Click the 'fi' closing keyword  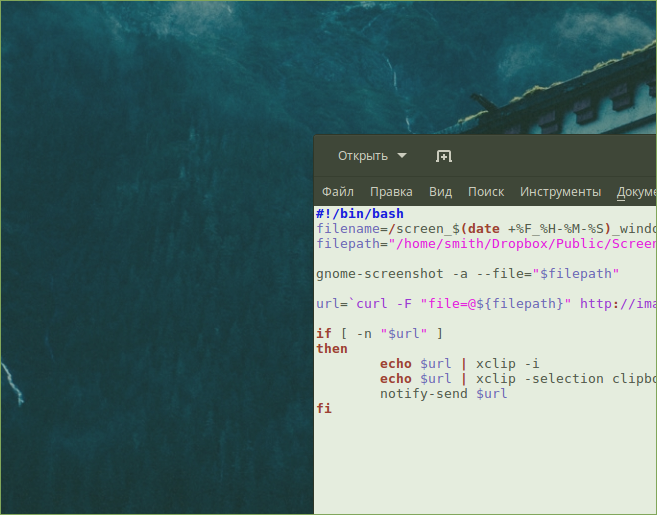(x=324, y=409)
